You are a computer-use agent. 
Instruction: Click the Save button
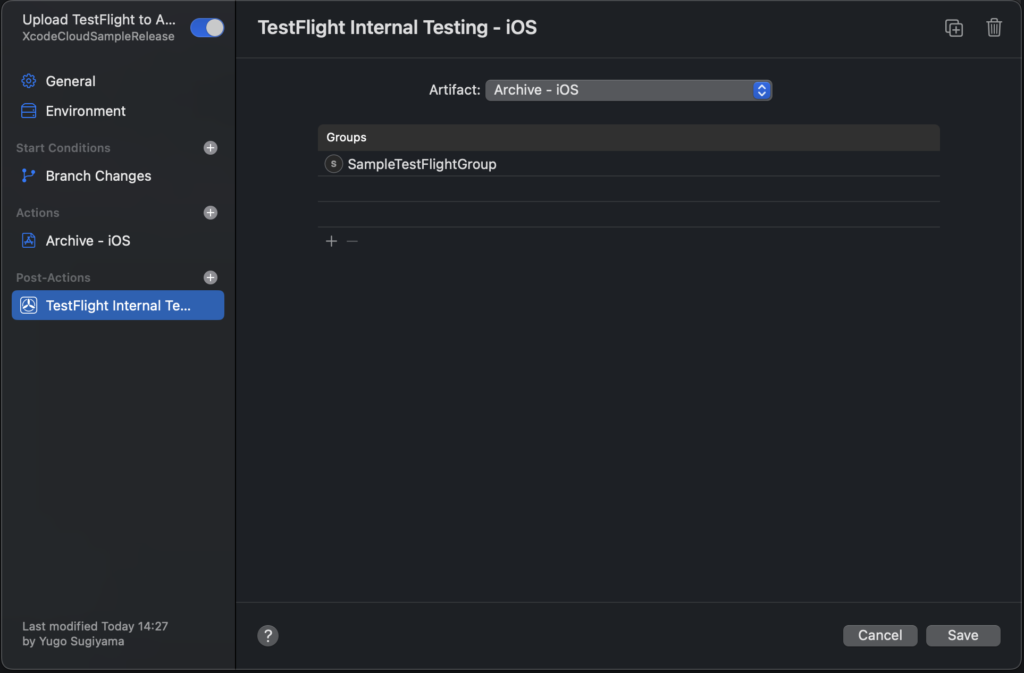(963, 635)
